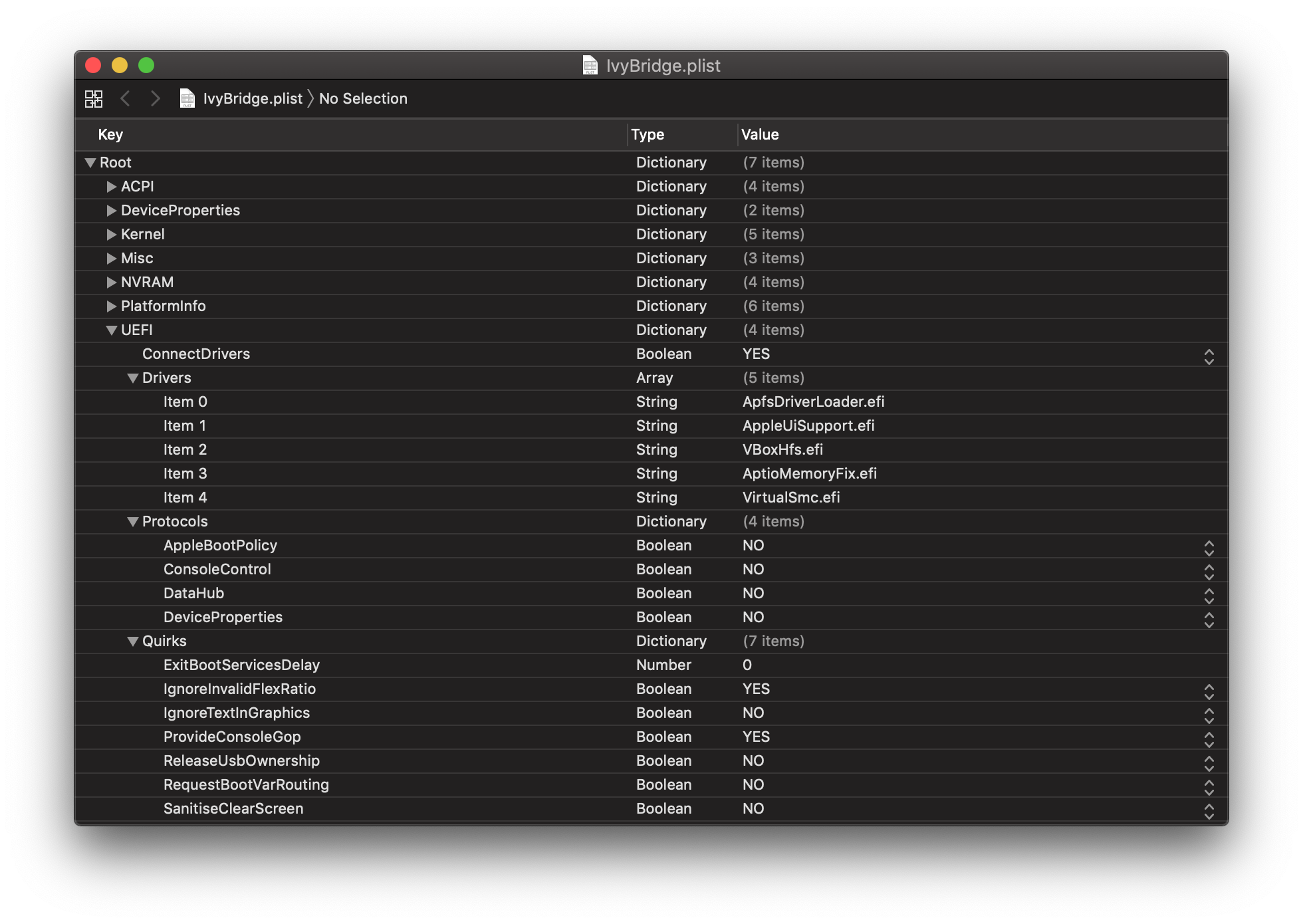Expand the ACPI dictionary
Image resolution: width=1303 pixels, height=924 pixels.
(112, 187)
